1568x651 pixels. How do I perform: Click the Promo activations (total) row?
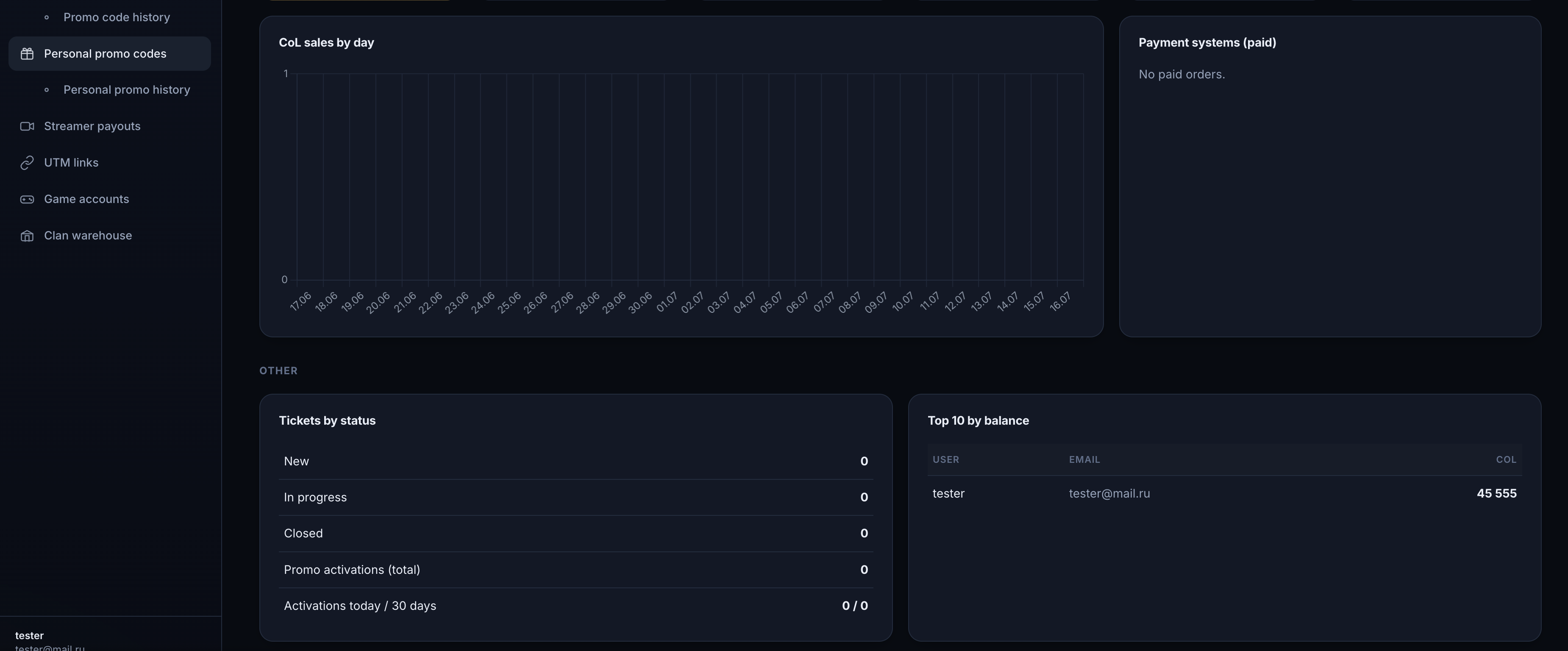click(576, 570)
